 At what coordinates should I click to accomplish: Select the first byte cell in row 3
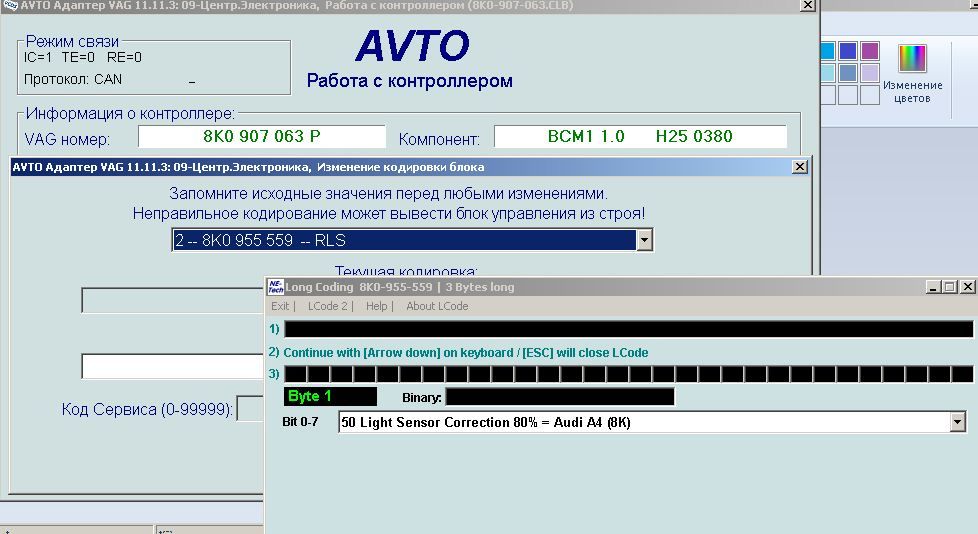295,374
